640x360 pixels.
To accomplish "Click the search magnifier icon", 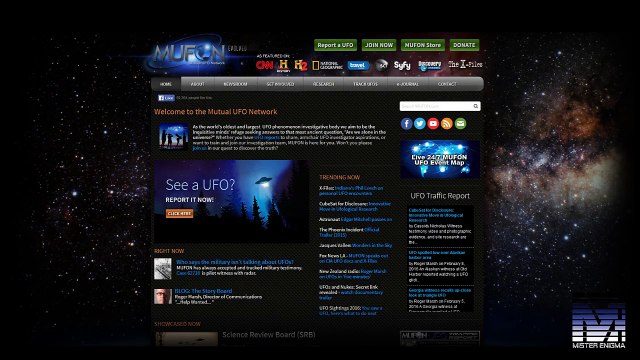I will point(476,106).
